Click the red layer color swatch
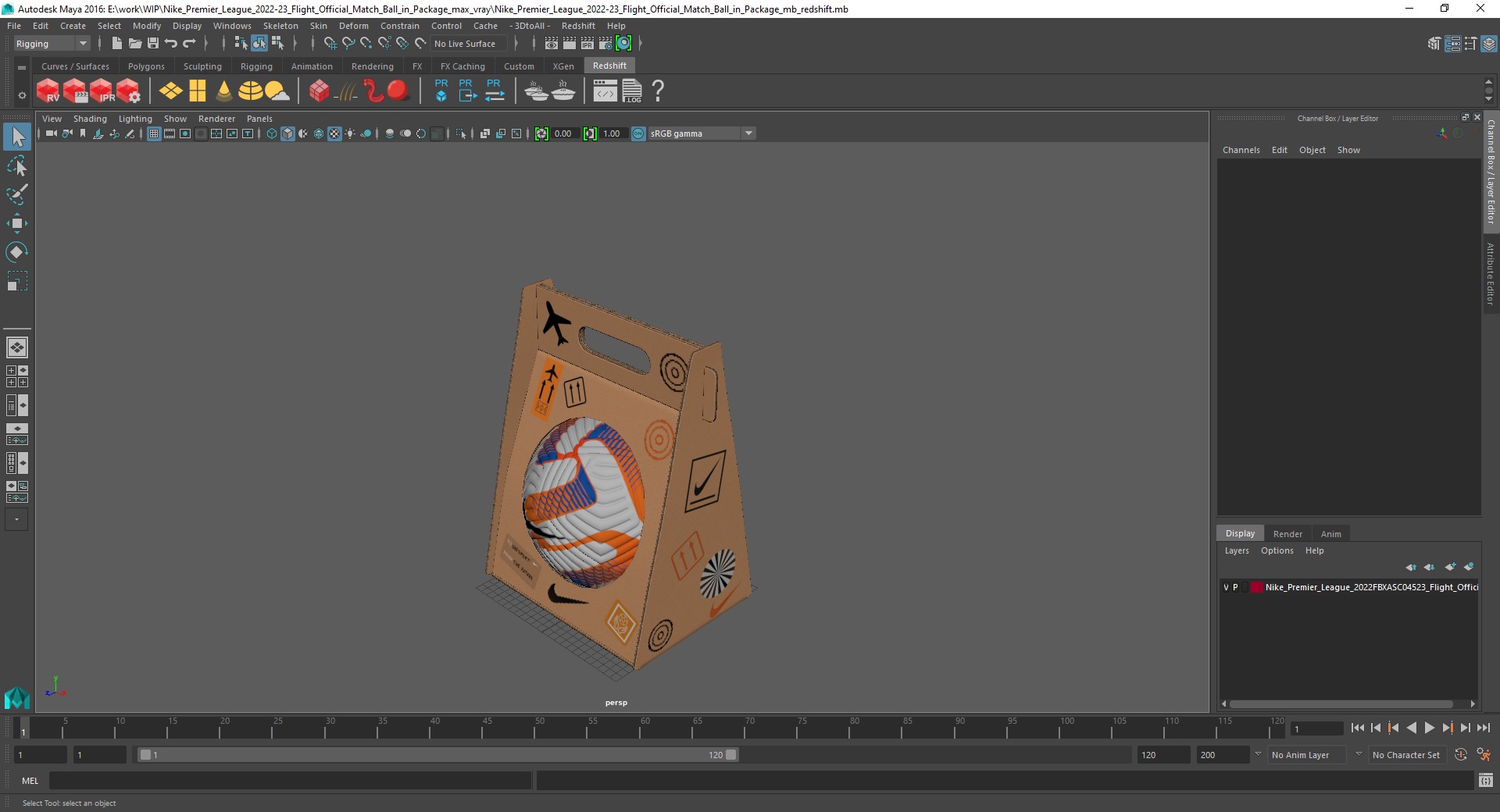Image resolution: width=1500 pixels, height=812 pixels. click(x=1256, y=587)
